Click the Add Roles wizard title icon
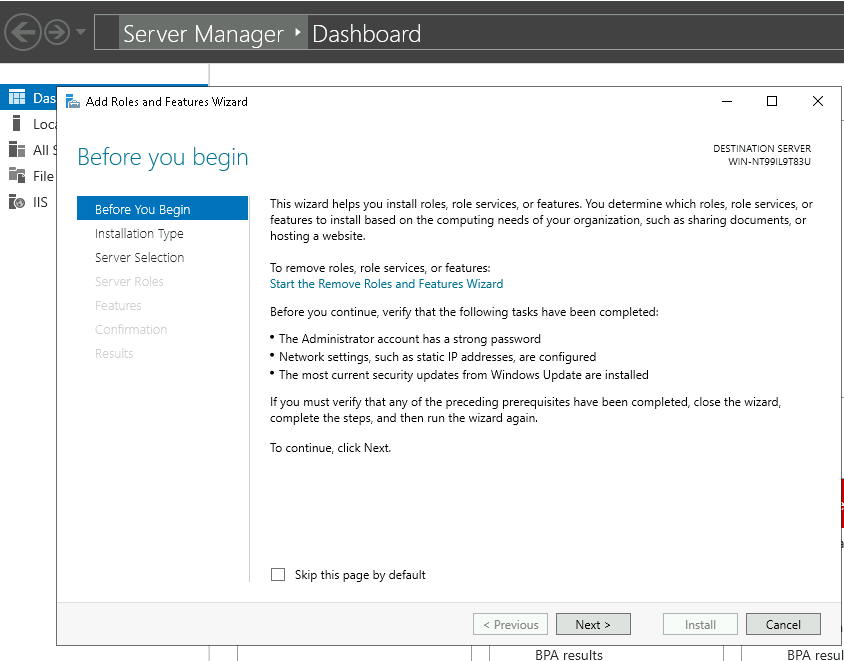844x661 pixels. click(73, 101)
